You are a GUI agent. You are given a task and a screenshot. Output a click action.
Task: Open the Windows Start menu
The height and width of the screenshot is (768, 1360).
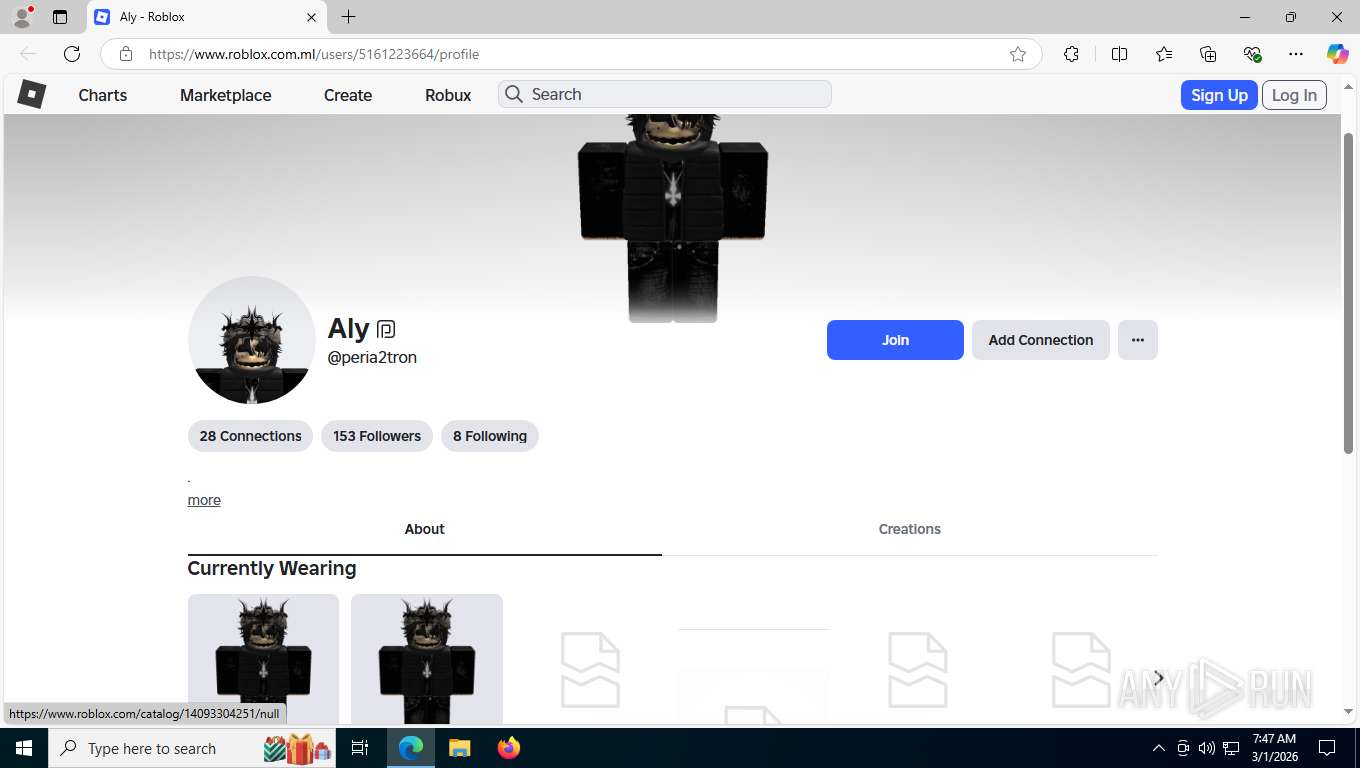(24, 748)
